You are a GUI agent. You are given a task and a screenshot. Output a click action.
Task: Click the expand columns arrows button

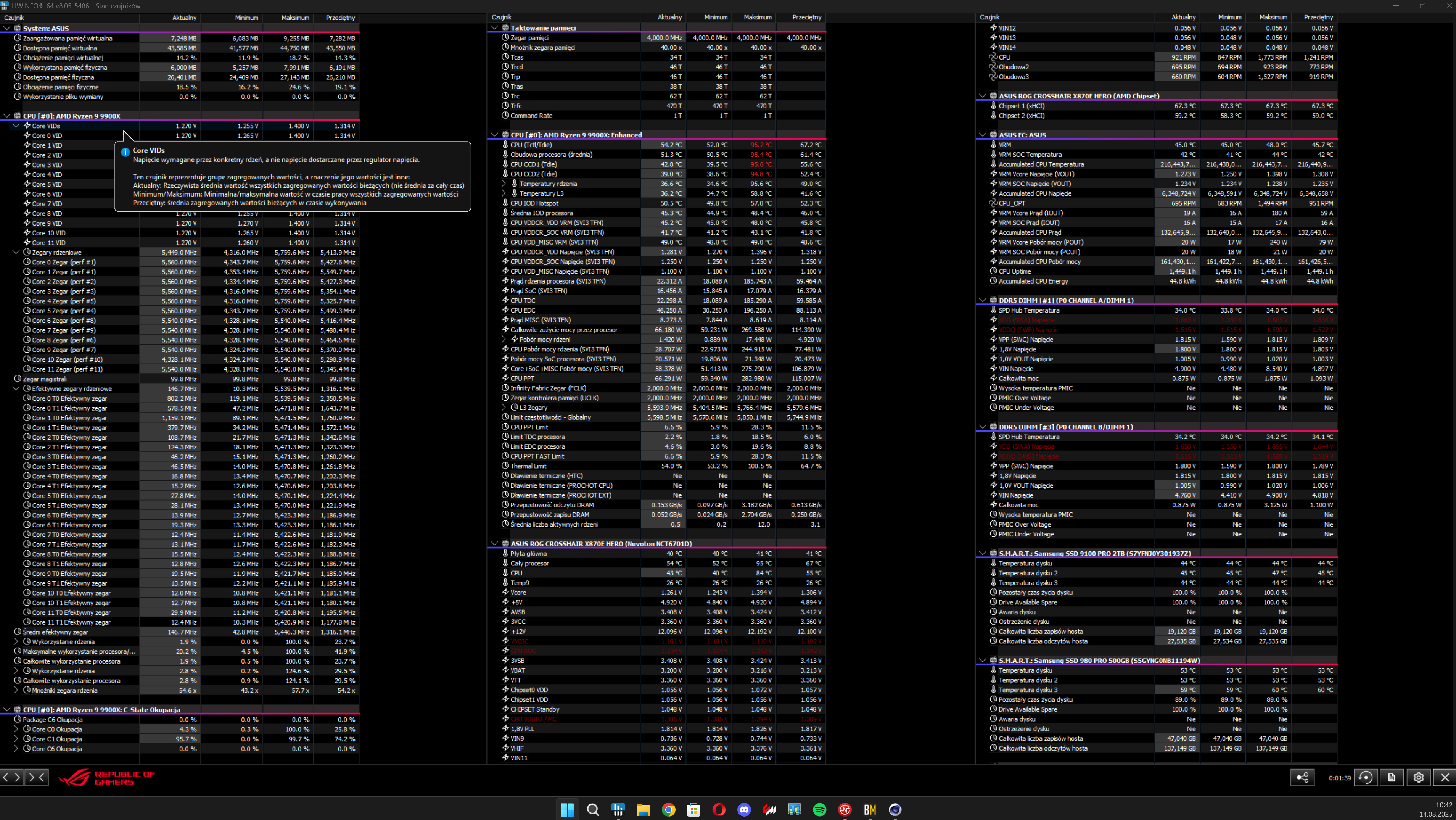[x=12, y=777]
